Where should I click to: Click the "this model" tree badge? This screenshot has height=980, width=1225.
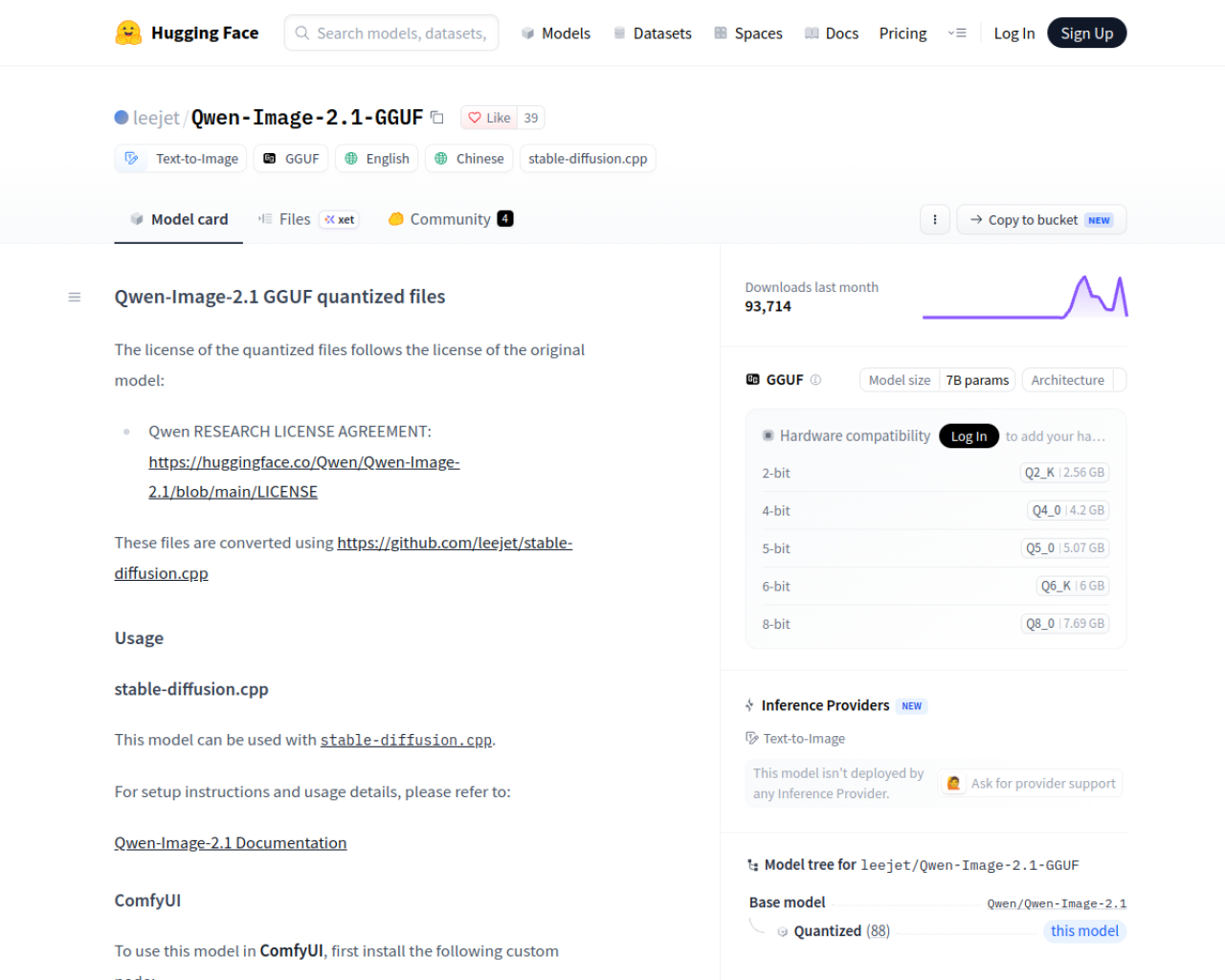(1084, 931)
